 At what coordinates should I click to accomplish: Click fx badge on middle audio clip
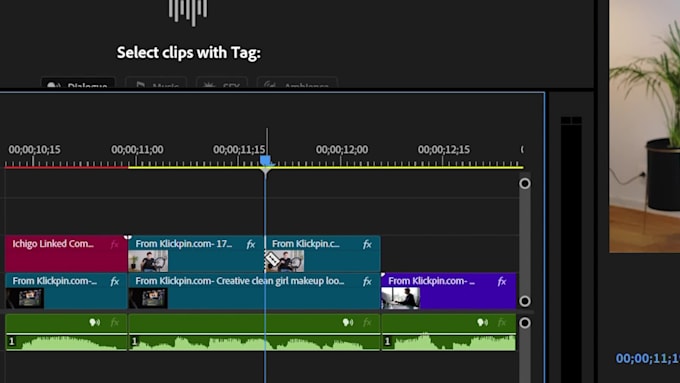(x=367, y=322)
